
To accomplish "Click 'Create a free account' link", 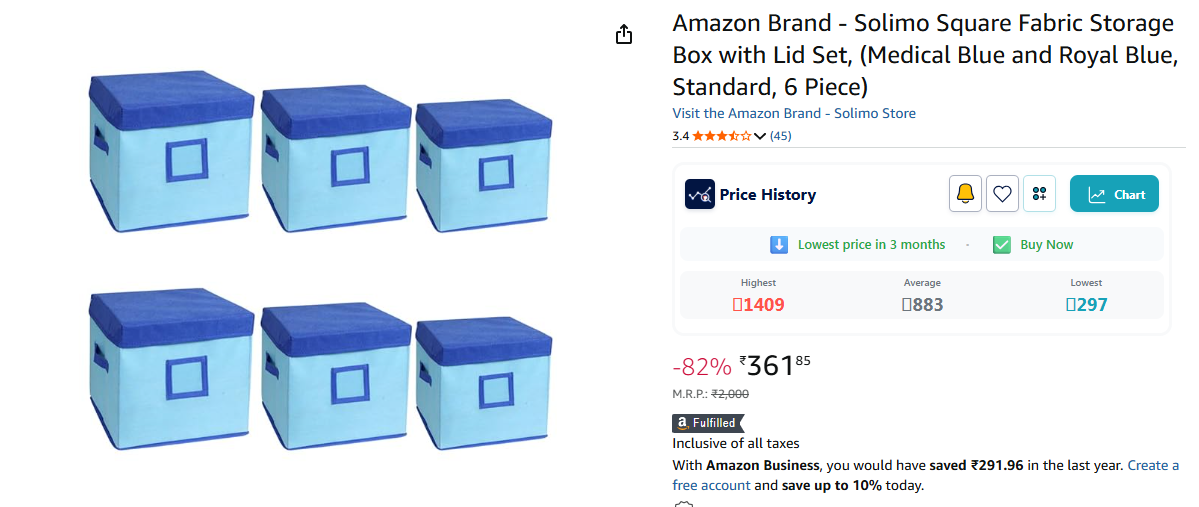I will [1153, 466].
